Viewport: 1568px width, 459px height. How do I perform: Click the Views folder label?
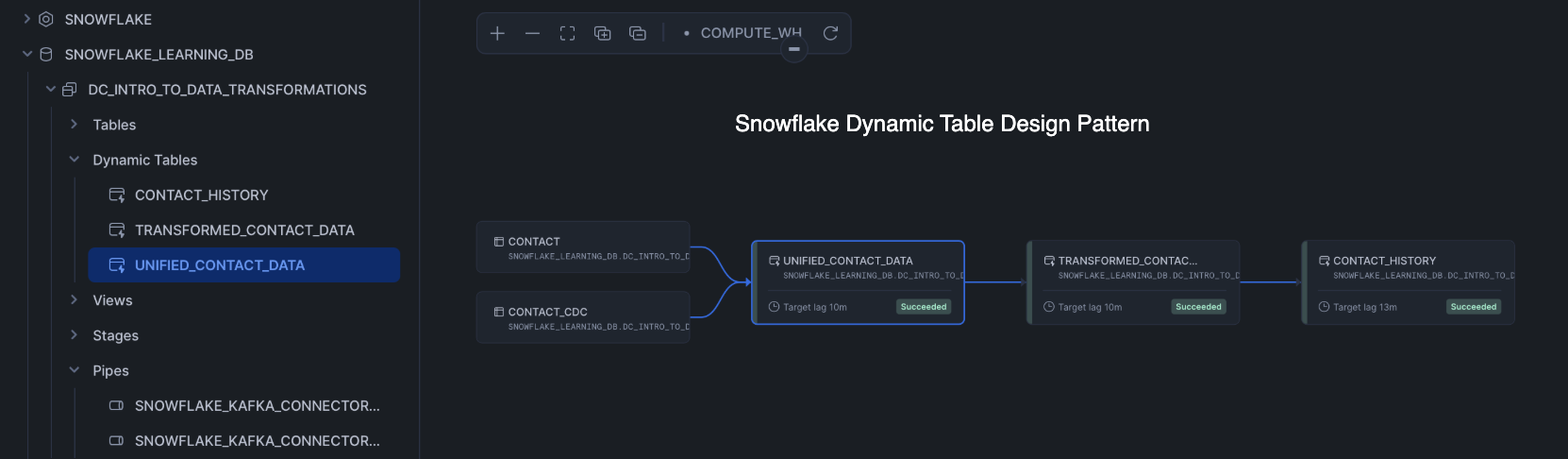112,300
